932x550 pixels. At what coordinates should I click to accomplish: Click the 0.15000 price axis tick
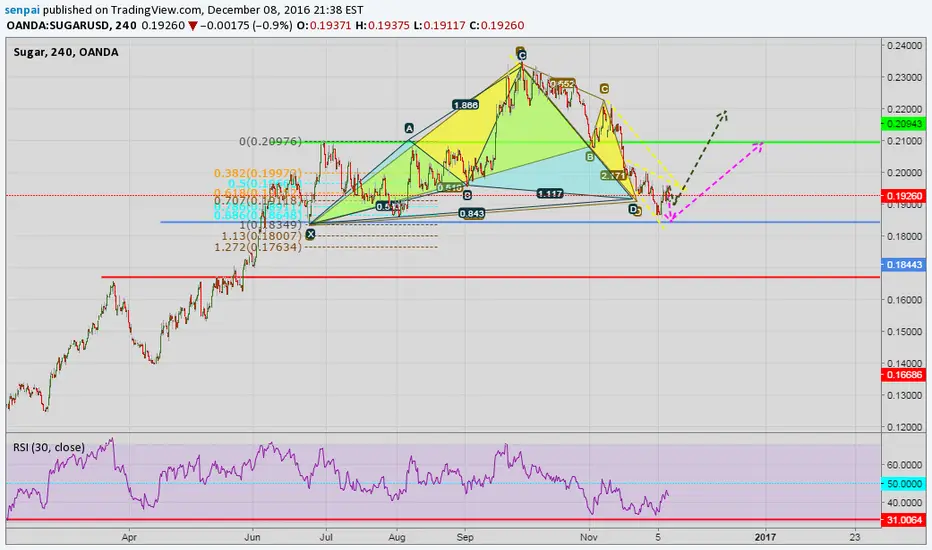pyautogui.click(x=905, y=332)
